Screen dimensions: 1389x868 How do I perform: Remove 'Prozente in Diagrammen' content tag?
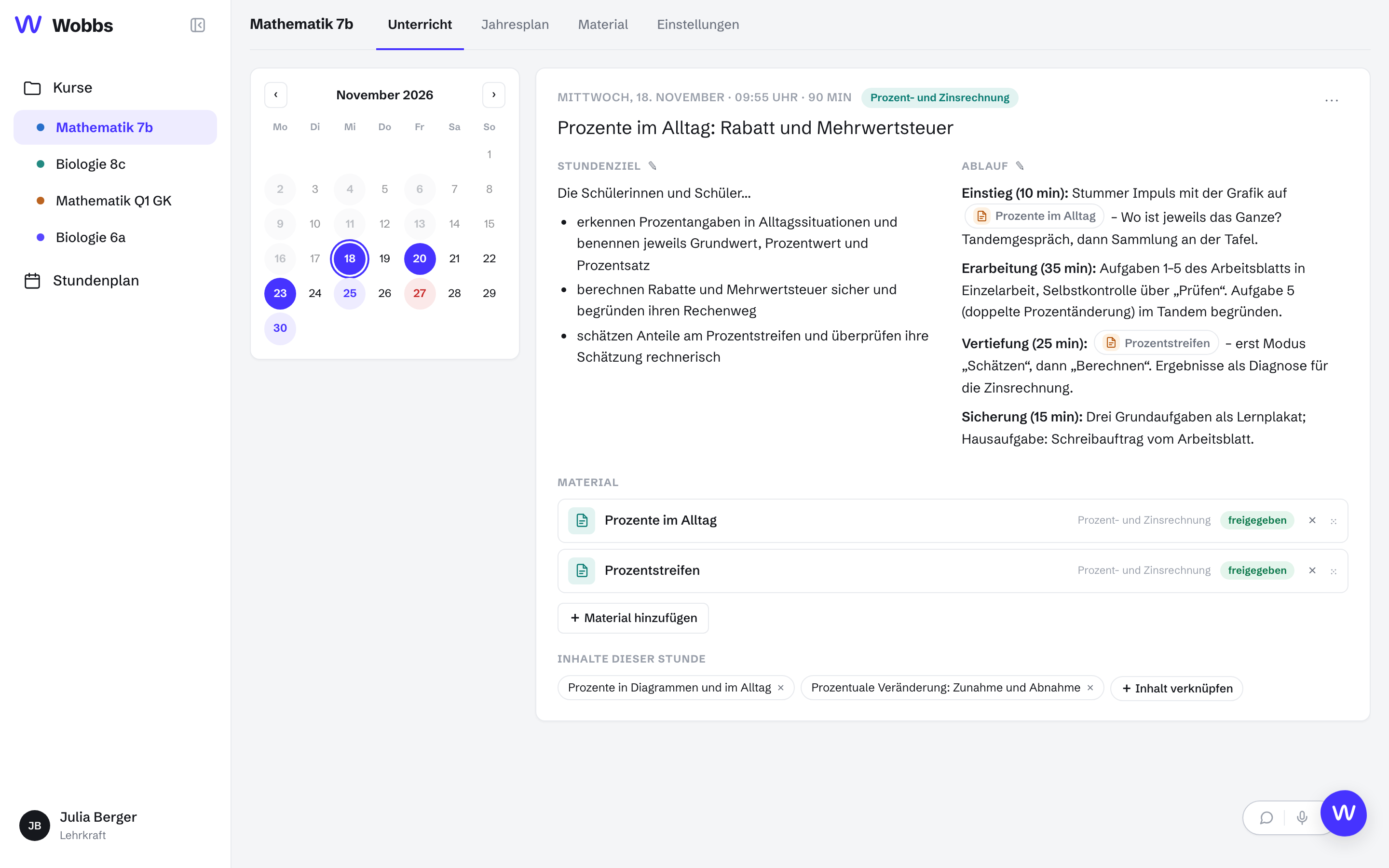coord(781,688)
